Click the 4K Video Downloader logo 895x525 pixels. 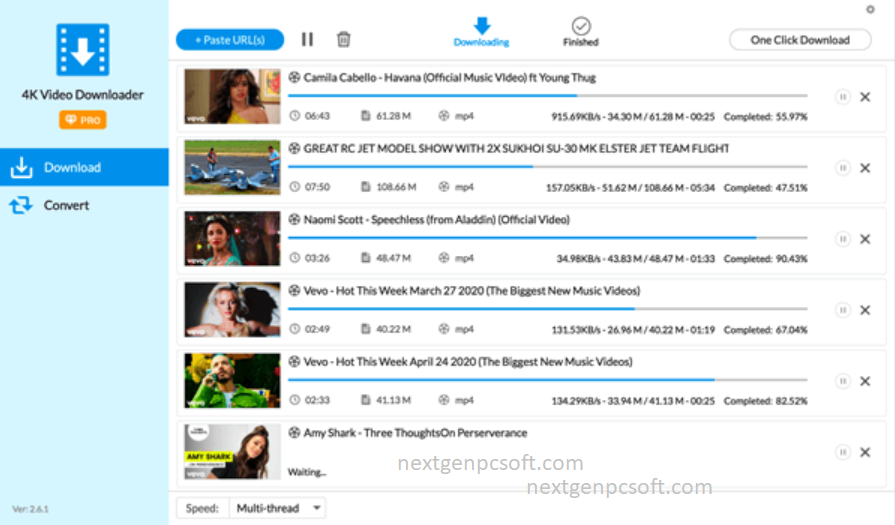pos(83,50)
